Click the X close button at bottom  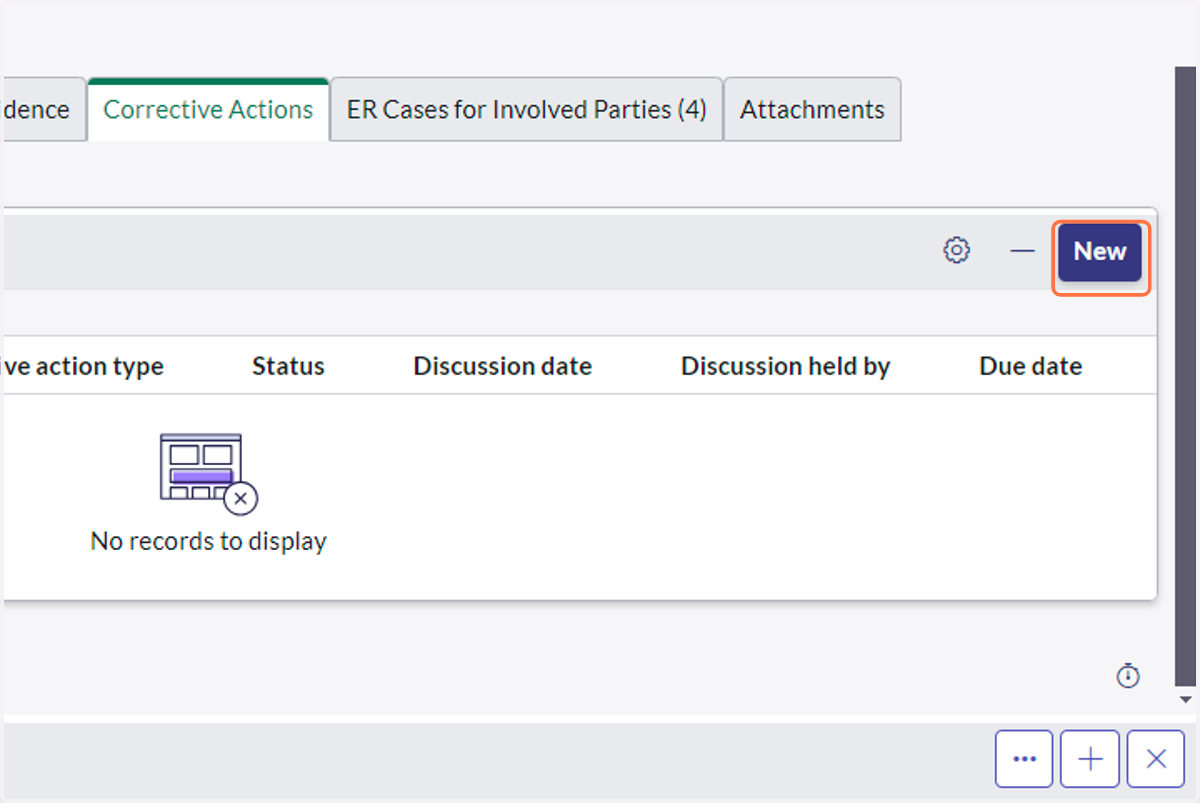[1156, 759]
